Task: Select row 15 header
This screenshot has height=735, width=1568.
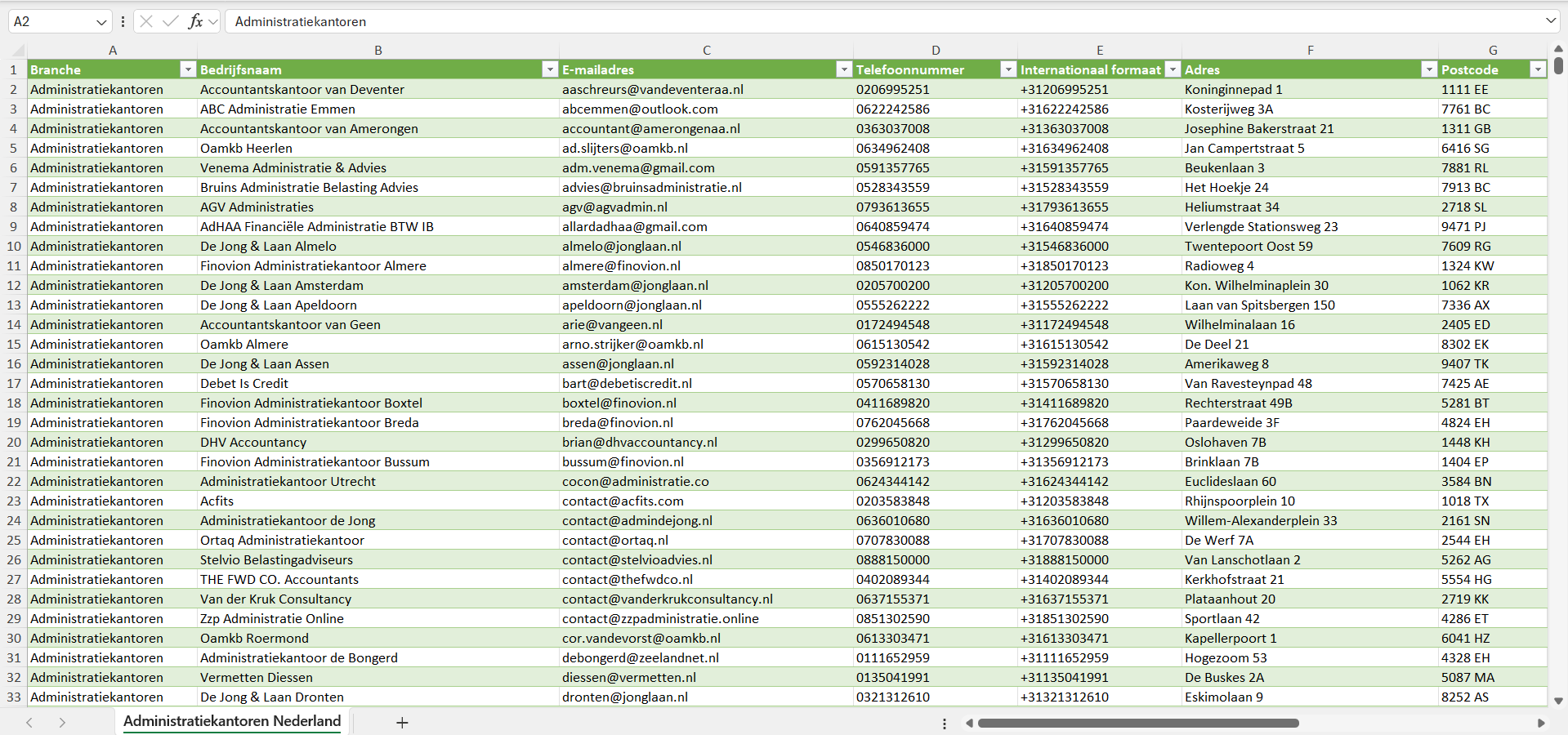Action: coord(14,345)
